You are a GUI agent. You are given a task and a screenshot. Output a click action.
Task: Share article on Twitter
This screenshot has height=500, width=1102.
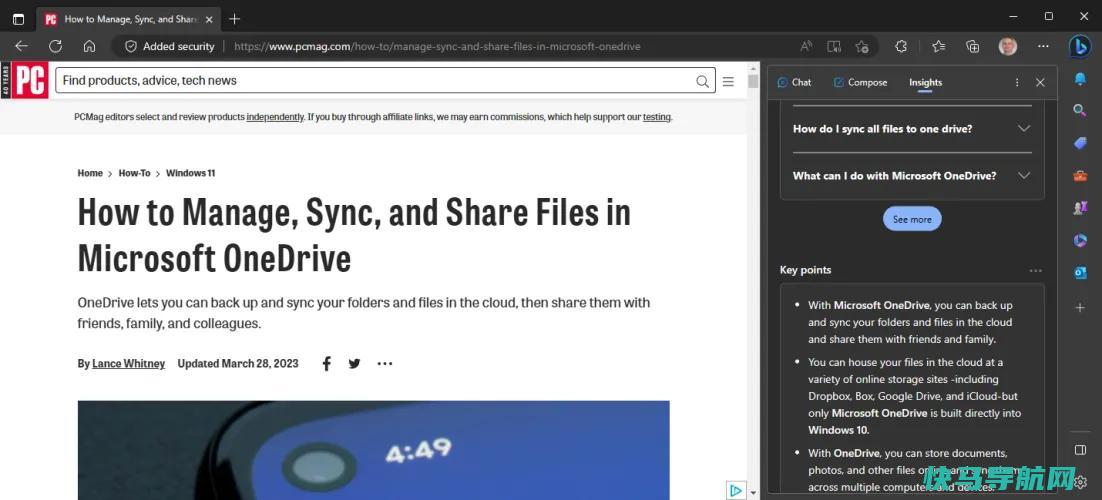(x=354, y=364)
